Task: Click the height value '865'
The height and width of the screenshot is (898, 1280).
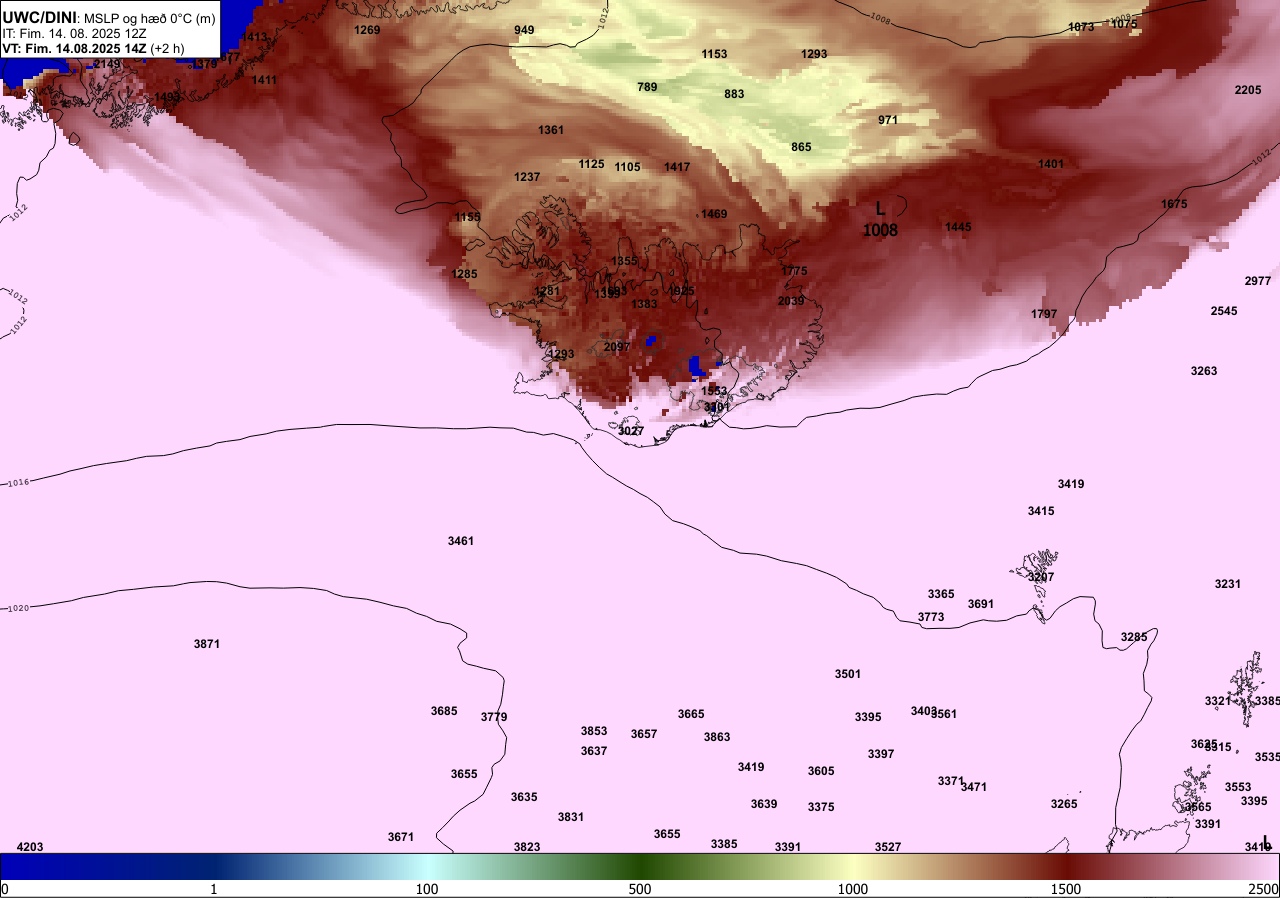Action: pos(801,147)
